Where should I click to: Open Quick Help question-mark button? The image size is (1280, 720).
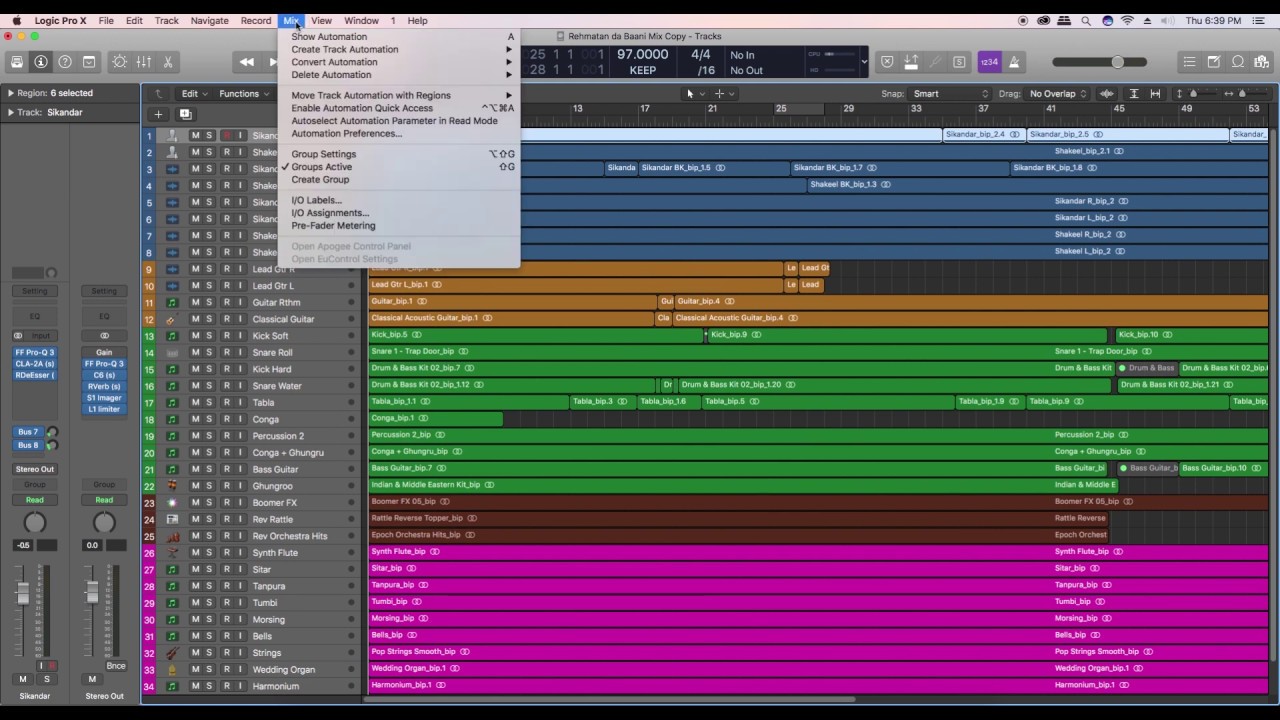[65, 62]
